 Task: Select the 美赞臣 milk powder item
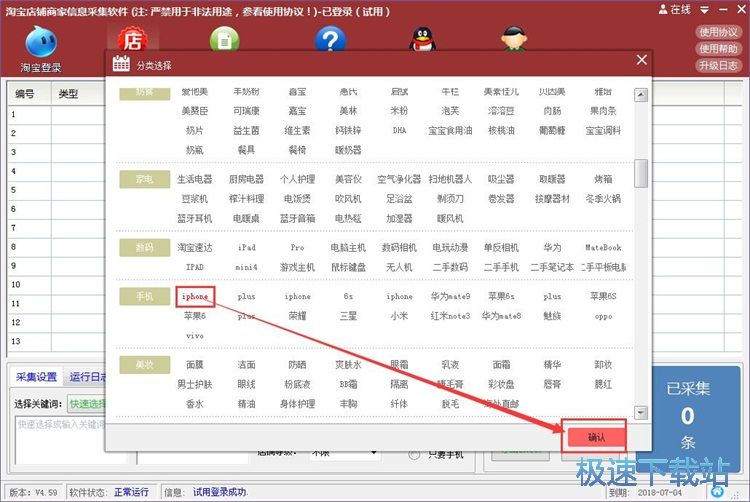(195, 111)
